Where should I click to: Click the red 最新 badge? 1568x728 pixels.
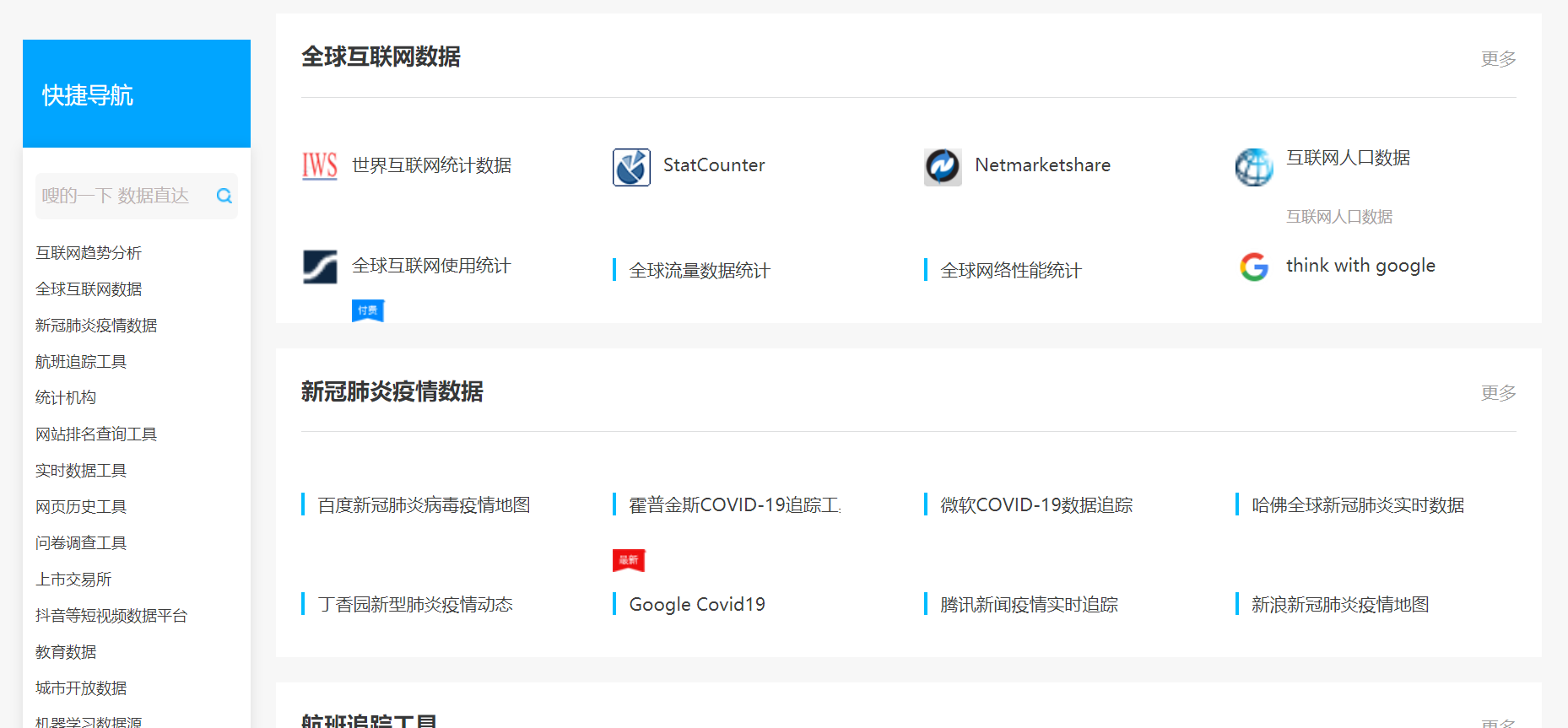point(629,560)
